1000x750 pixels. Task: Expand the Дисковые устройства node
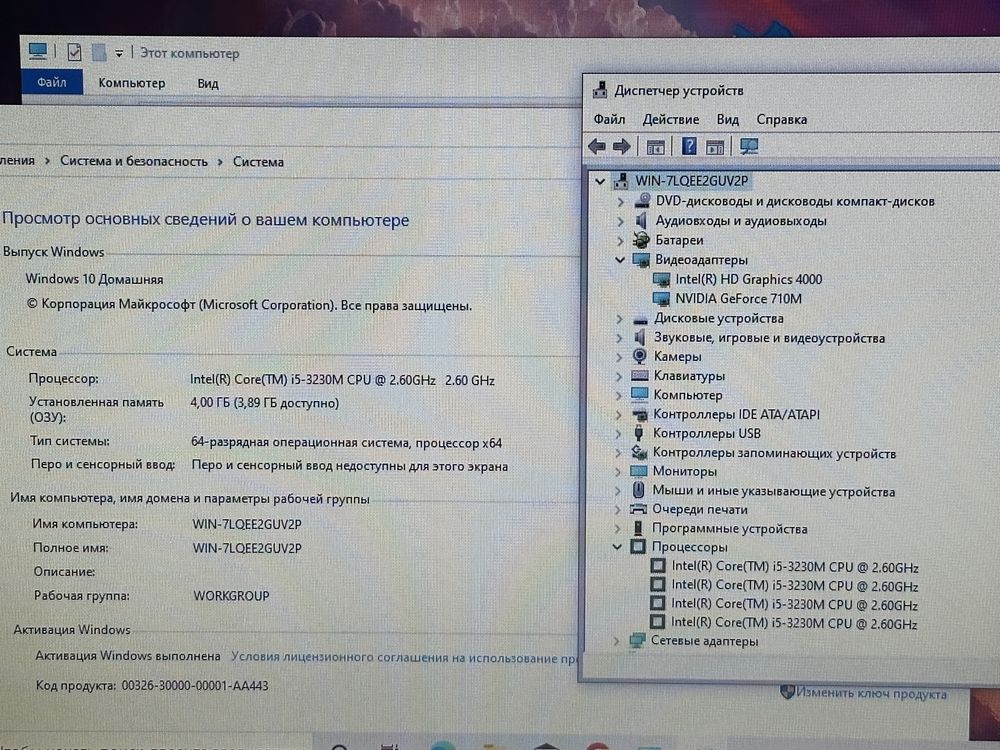coord(619,318)
